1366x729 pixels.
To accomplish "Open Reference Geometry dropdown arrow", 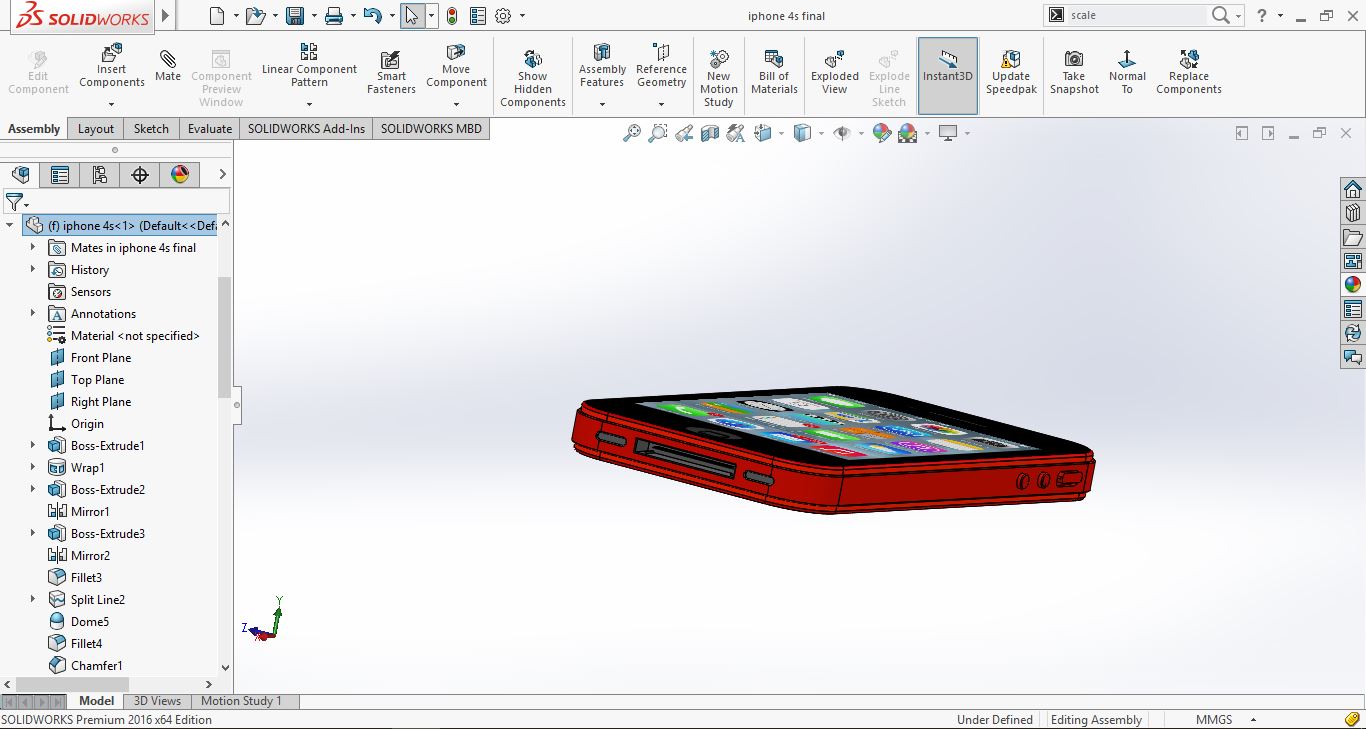I will (661, 104).
